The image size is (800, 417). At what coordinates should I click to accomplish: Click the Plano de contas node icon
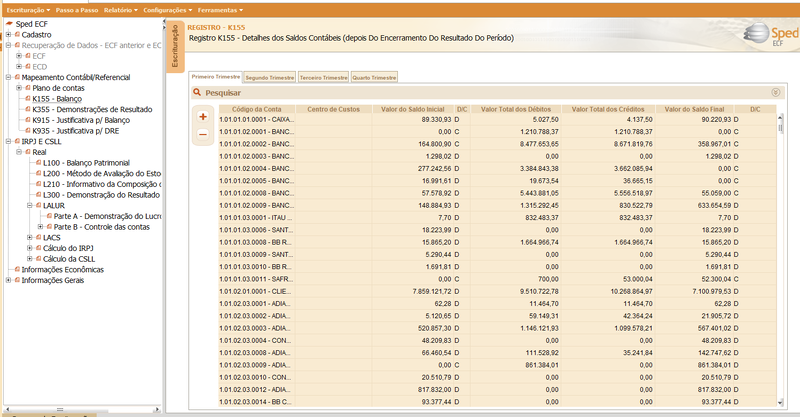click(28, 88)
